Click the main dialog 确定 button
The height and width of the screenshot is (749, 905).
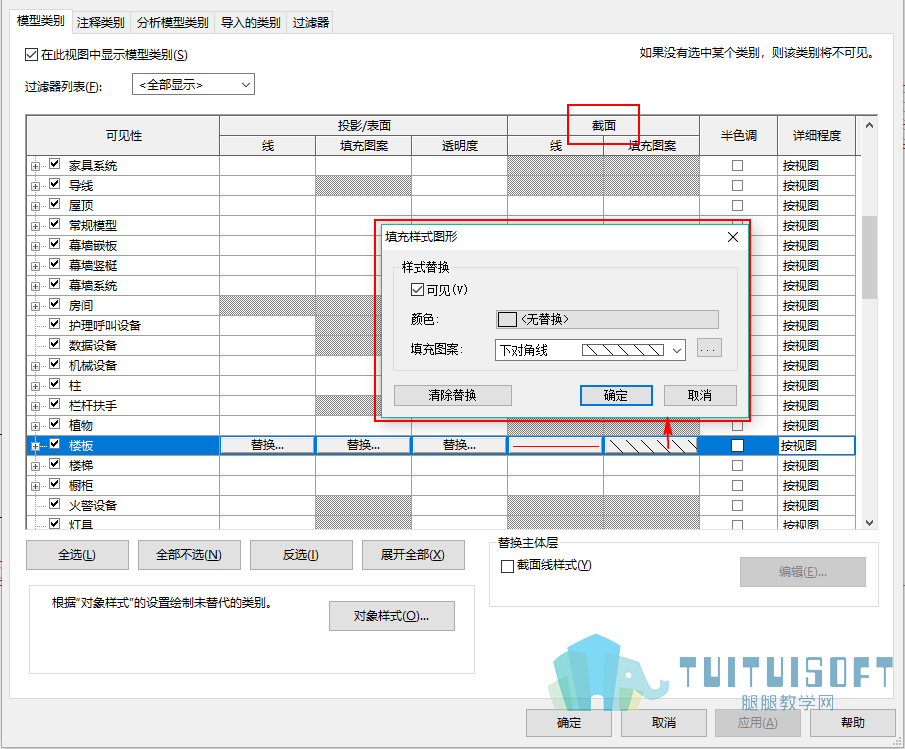[x=569, y=723]
